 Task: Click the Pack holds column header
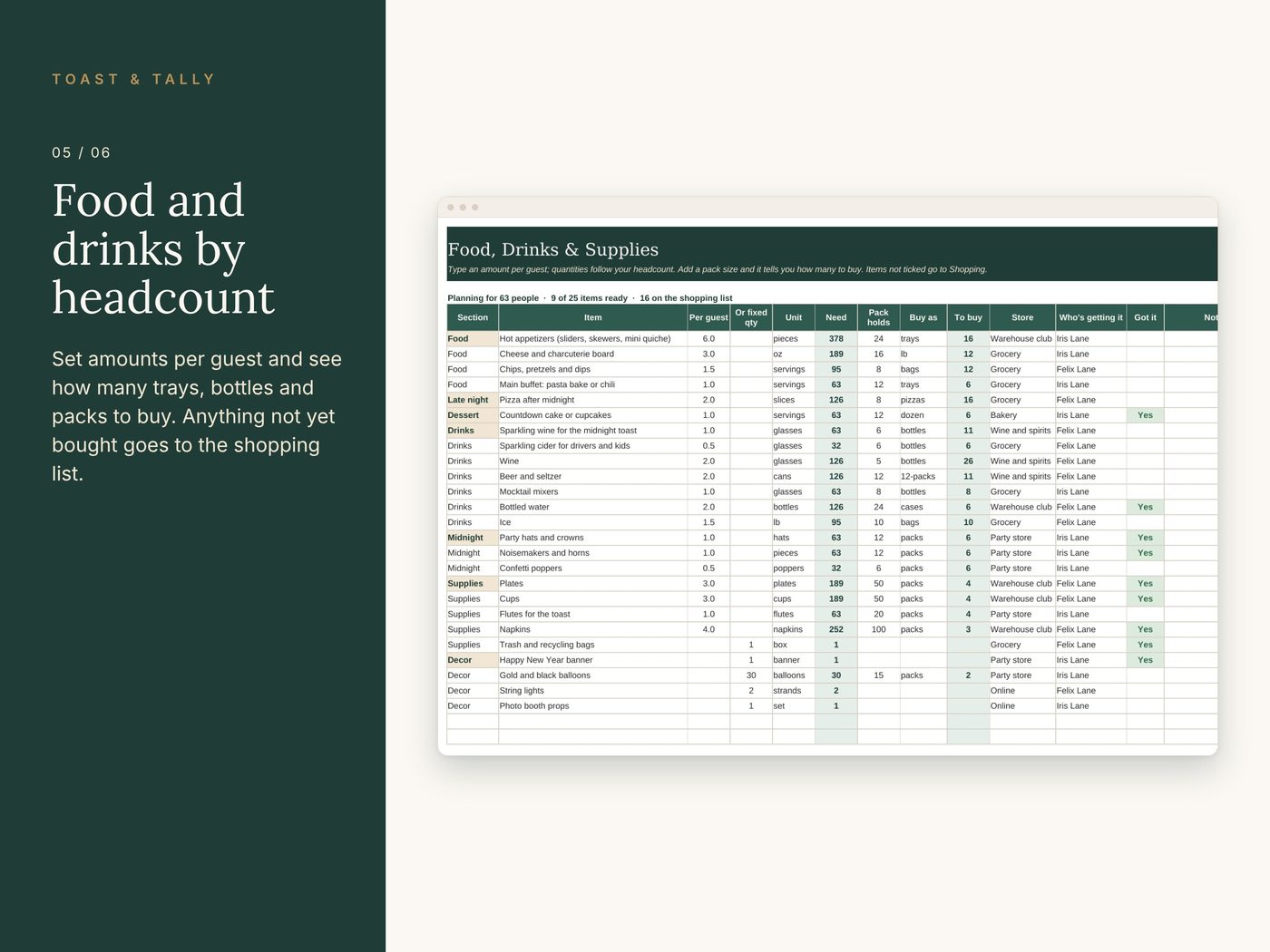click(878, 317)
